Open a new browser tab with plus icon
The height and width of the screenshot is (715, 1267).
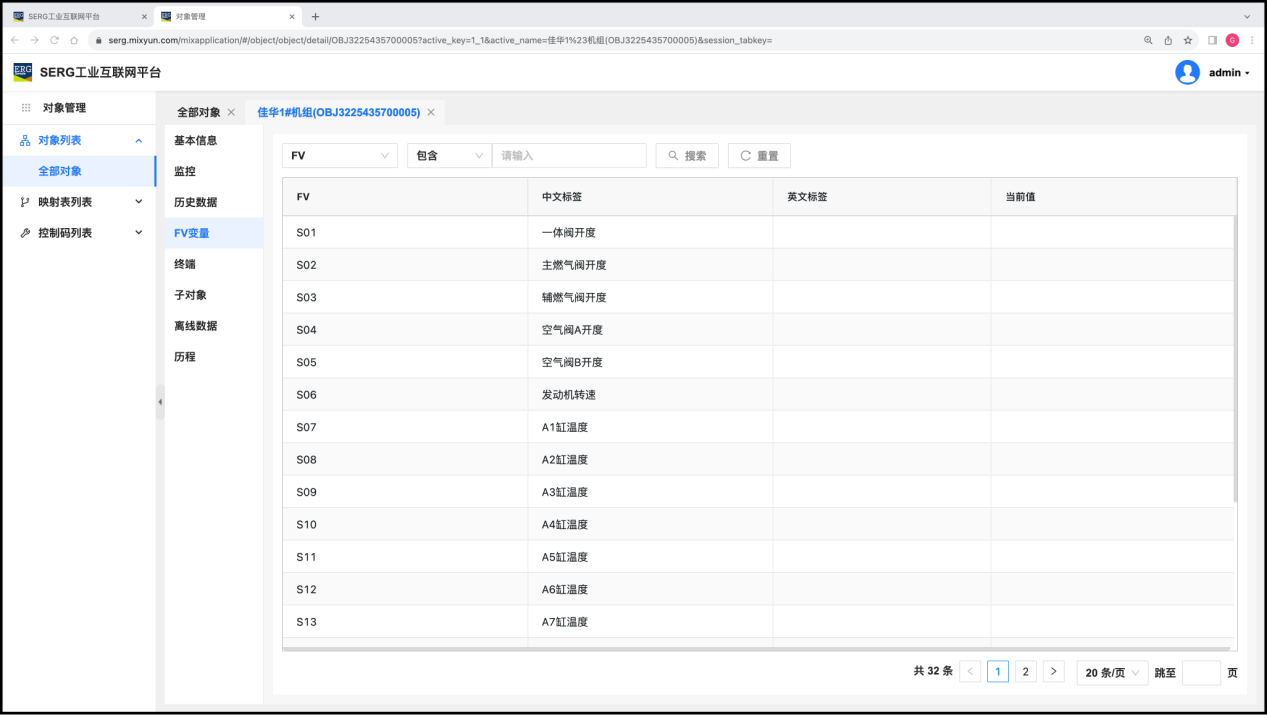pos(316,16)
